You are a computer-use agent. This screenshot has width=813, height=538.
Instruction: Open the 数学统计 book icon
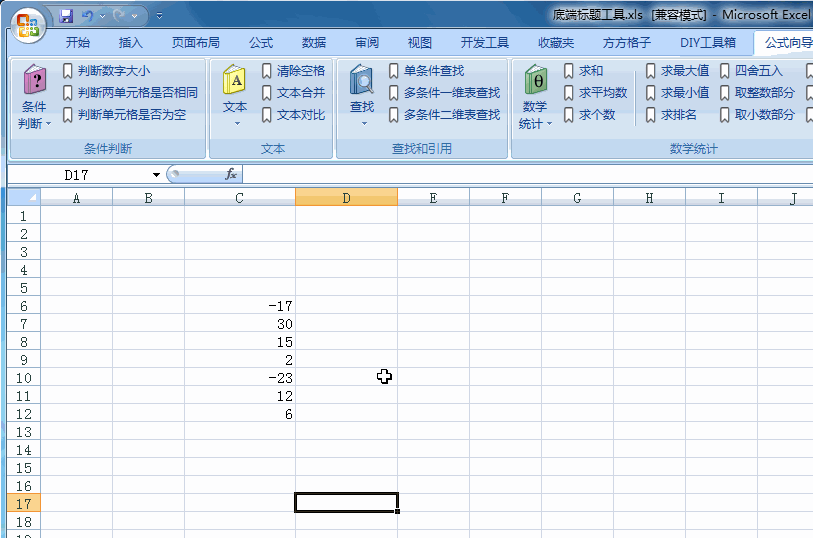(536, 81)
